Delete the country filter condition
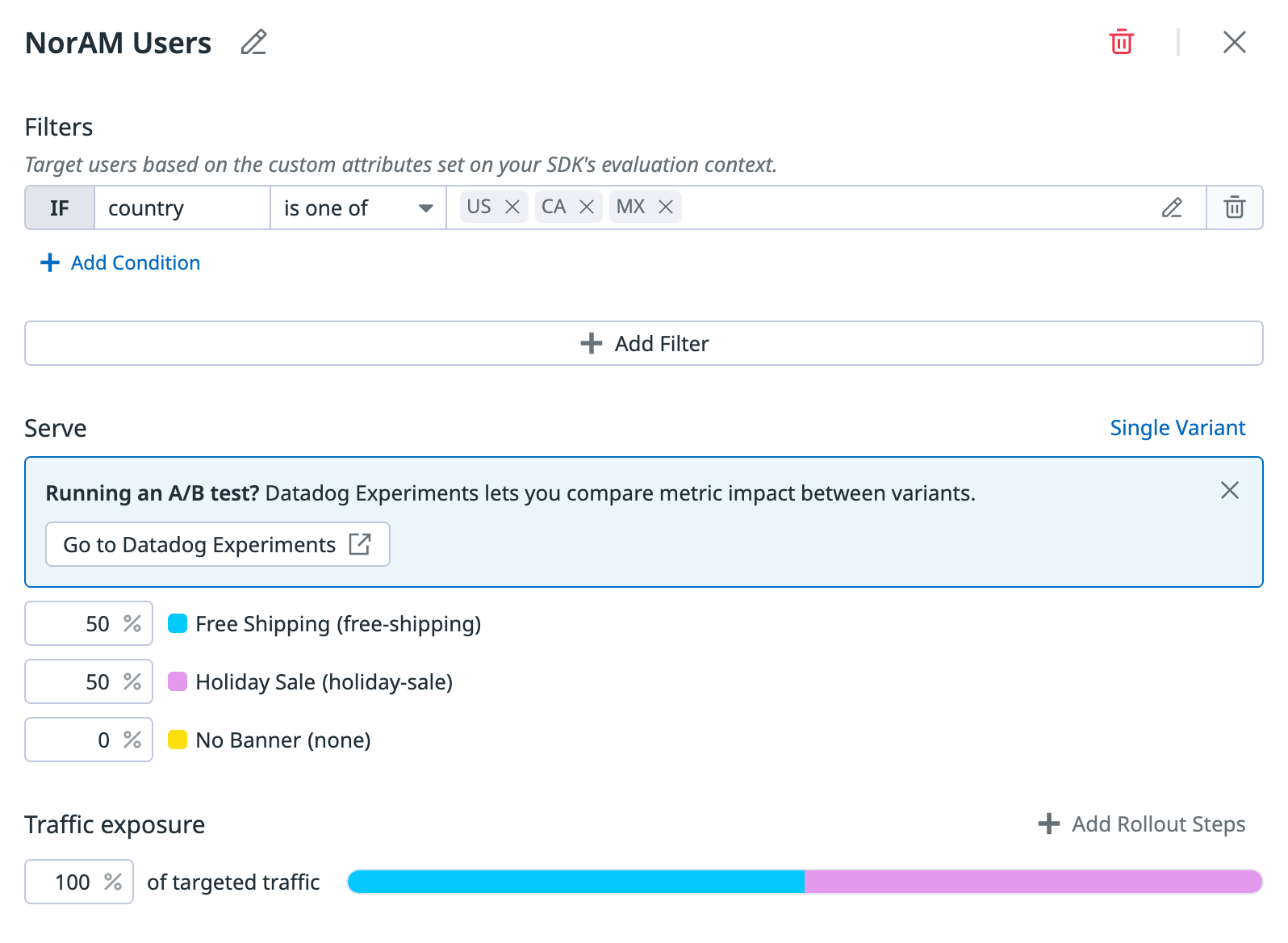Viewport: 1288px width, 943px height. pos(1235,208)
